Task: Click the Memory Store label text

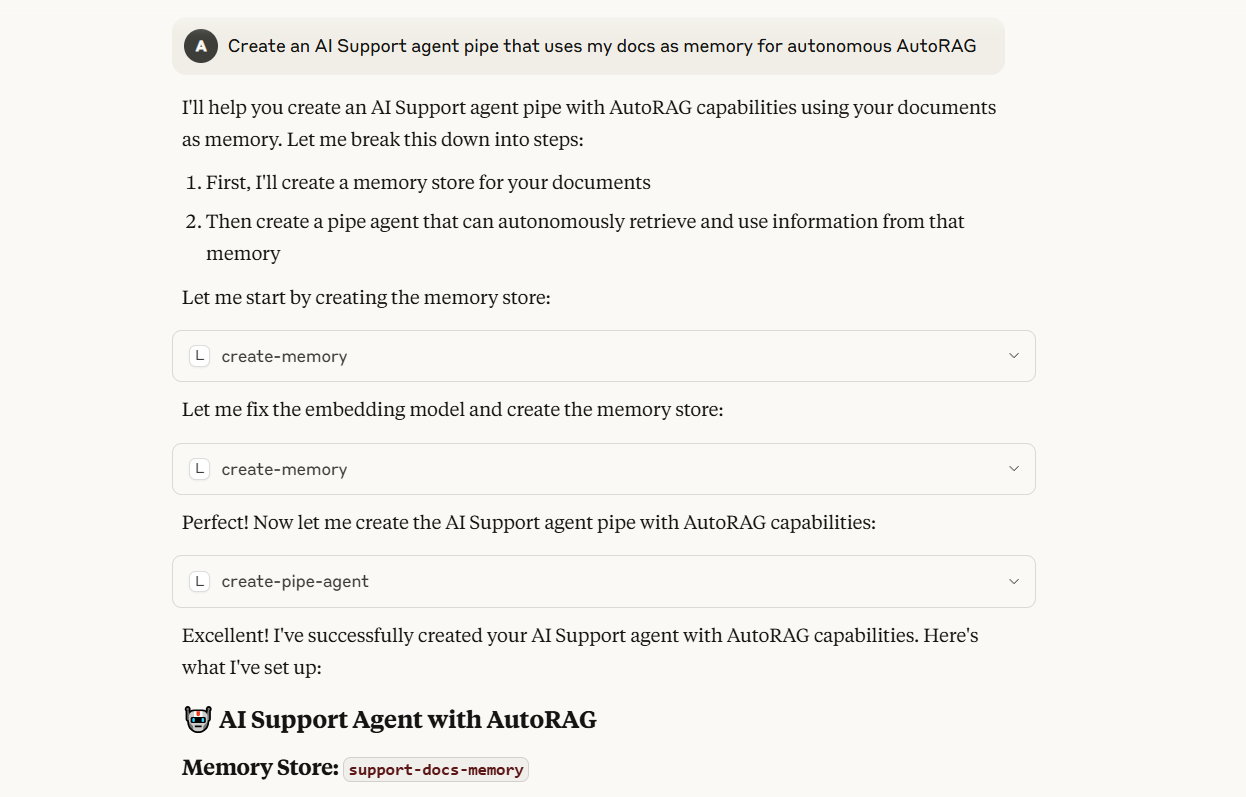Action: click(x=257, y=767)
